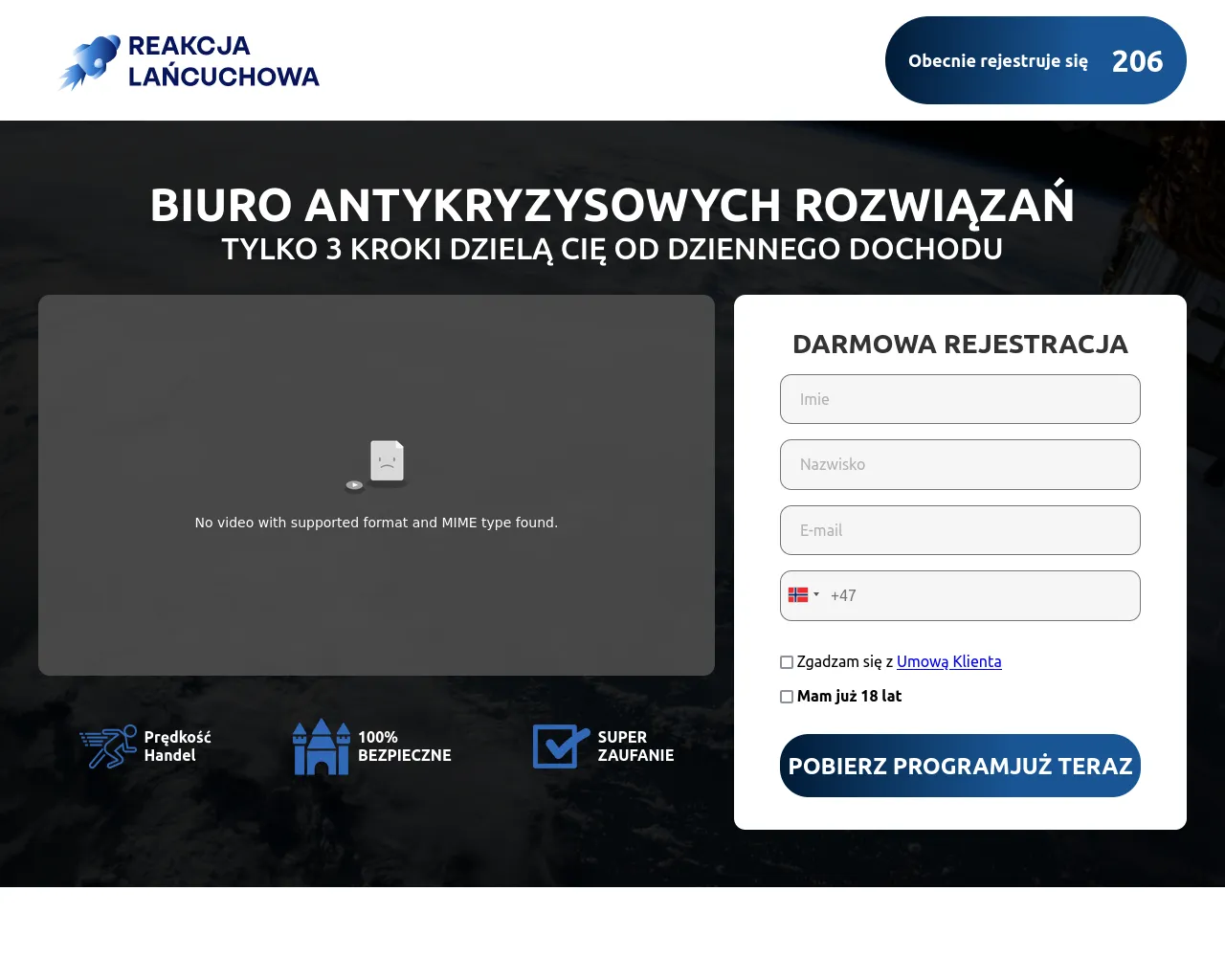Open the 'Umową Klienta' link
This screenshot has height=980, width=1225.
[x=949, y=661]
